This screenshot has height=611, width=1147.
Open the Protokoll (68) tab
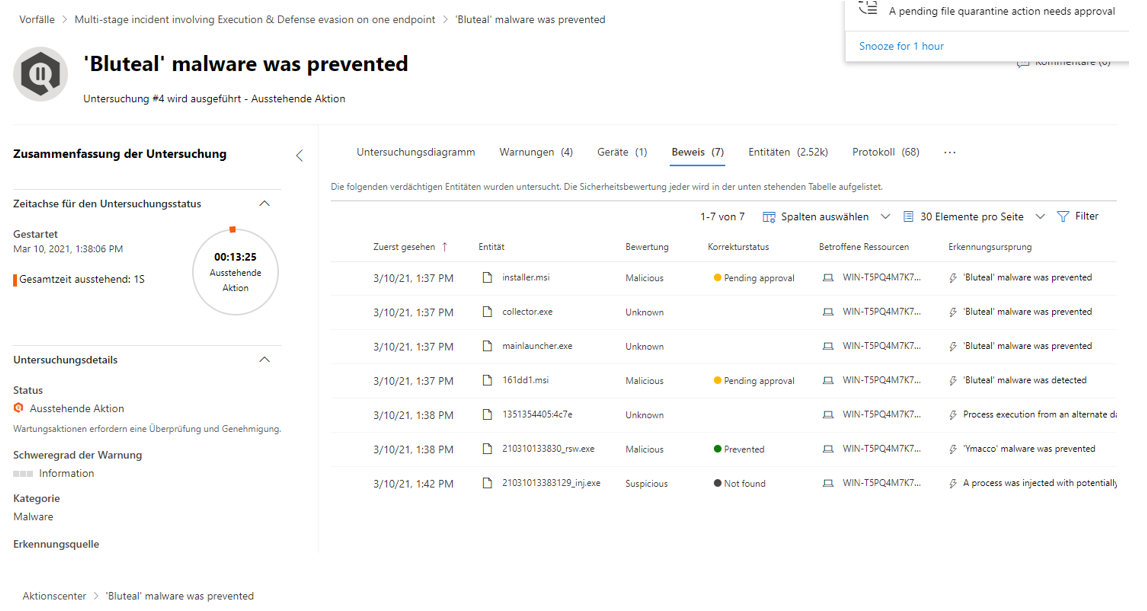[886, 152]
